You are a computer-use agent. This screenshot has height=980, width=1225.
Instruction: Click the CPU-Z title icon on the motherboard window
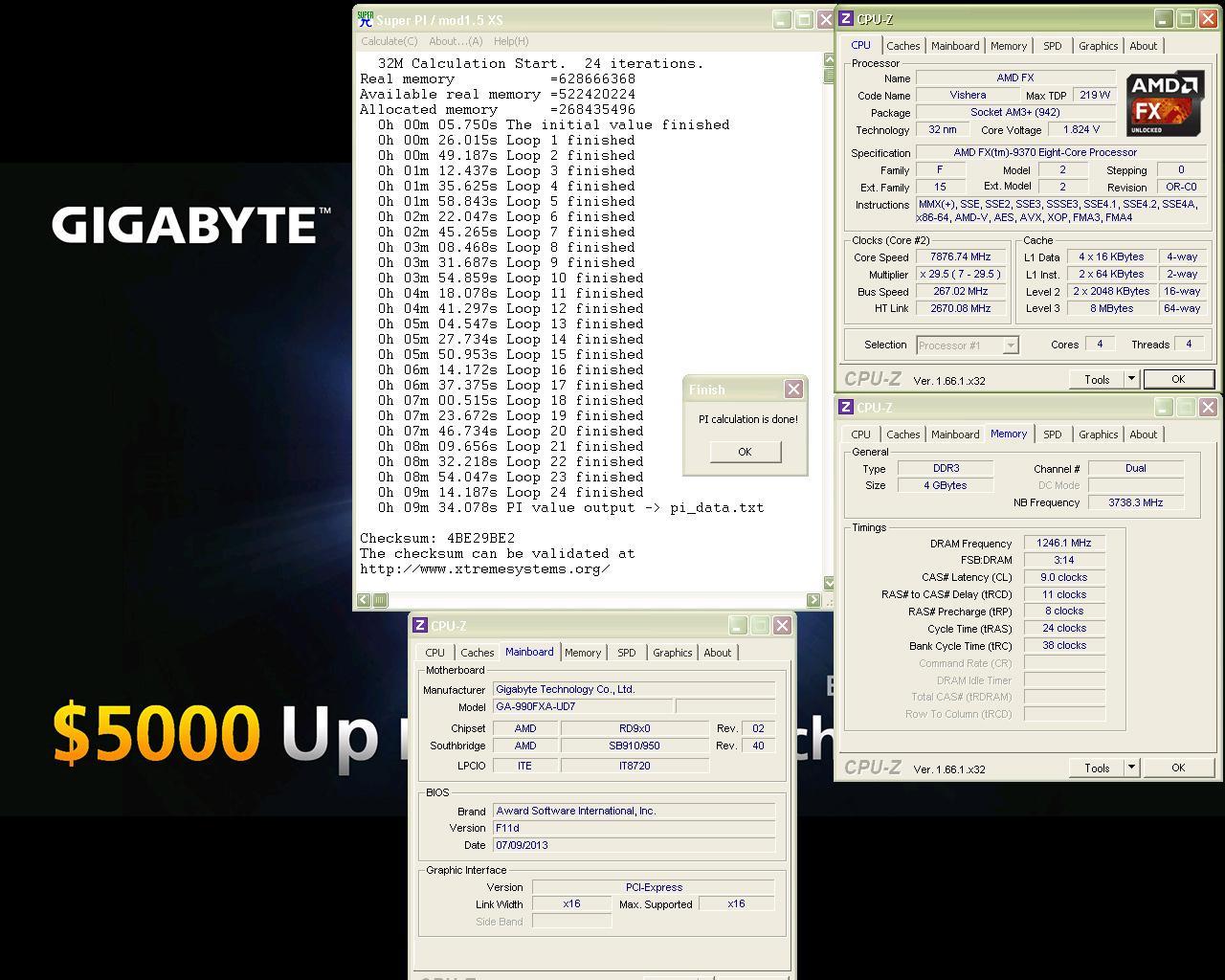tap(419, 626)
